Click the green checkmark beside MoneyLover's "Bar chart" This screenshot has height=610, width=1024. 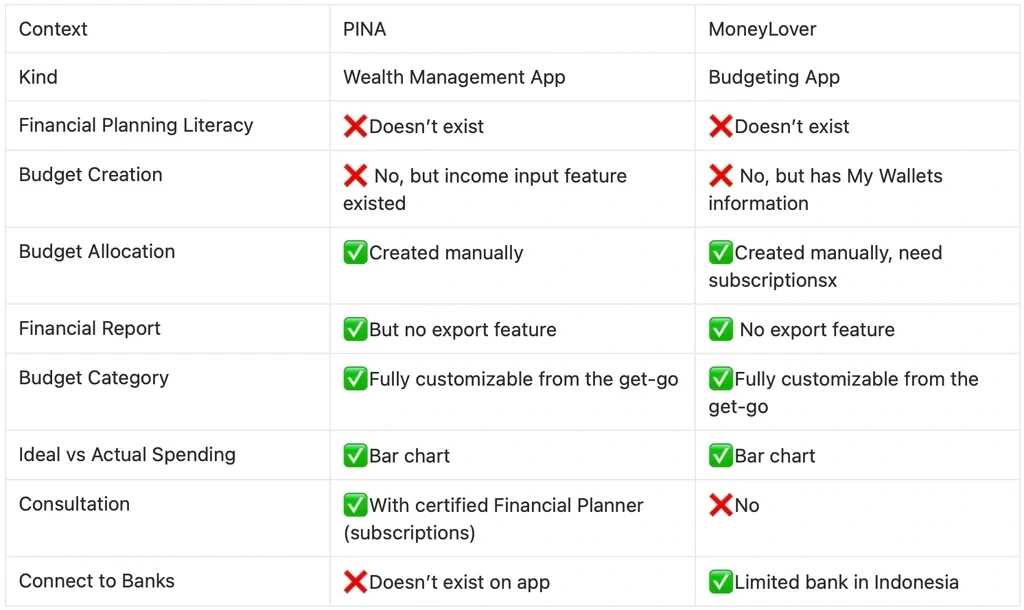tap(720, 456)
